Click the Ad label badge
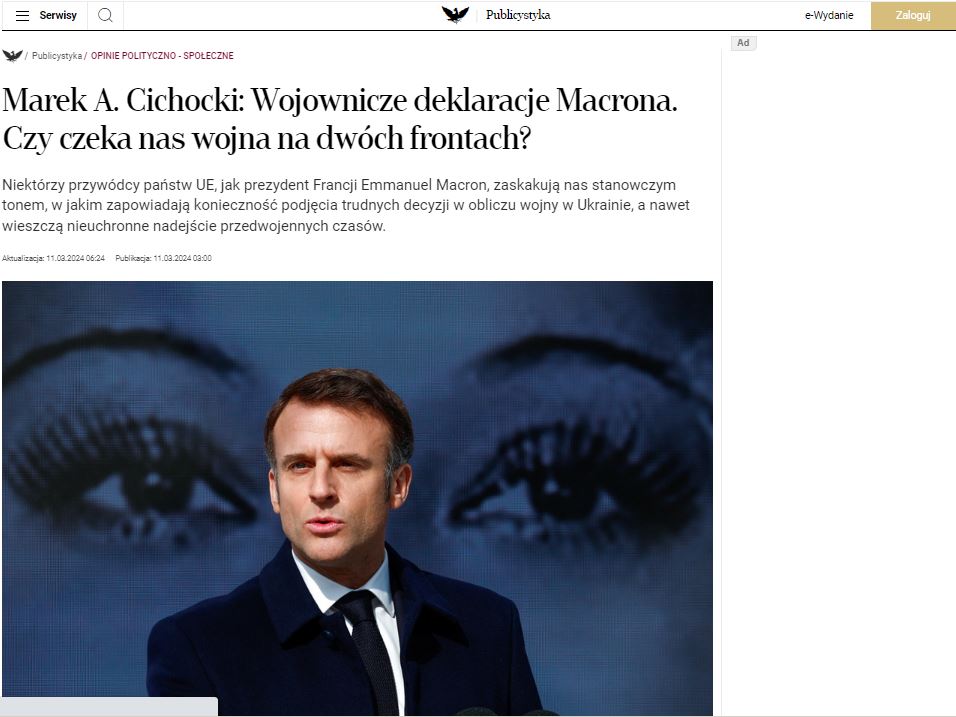The image size is (956, 717). click(743, 43)
